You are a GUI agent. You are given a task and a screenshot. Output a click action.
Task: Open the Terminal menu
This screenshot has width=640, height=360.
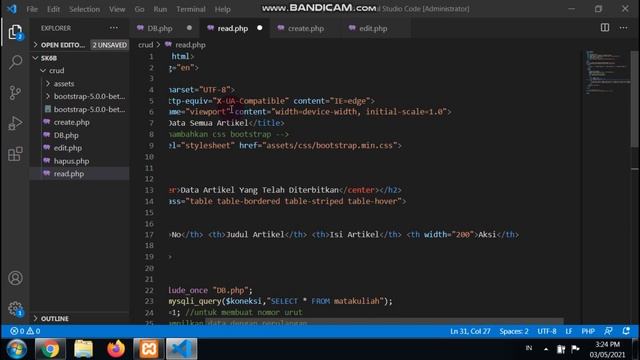(x=191, y=9)
